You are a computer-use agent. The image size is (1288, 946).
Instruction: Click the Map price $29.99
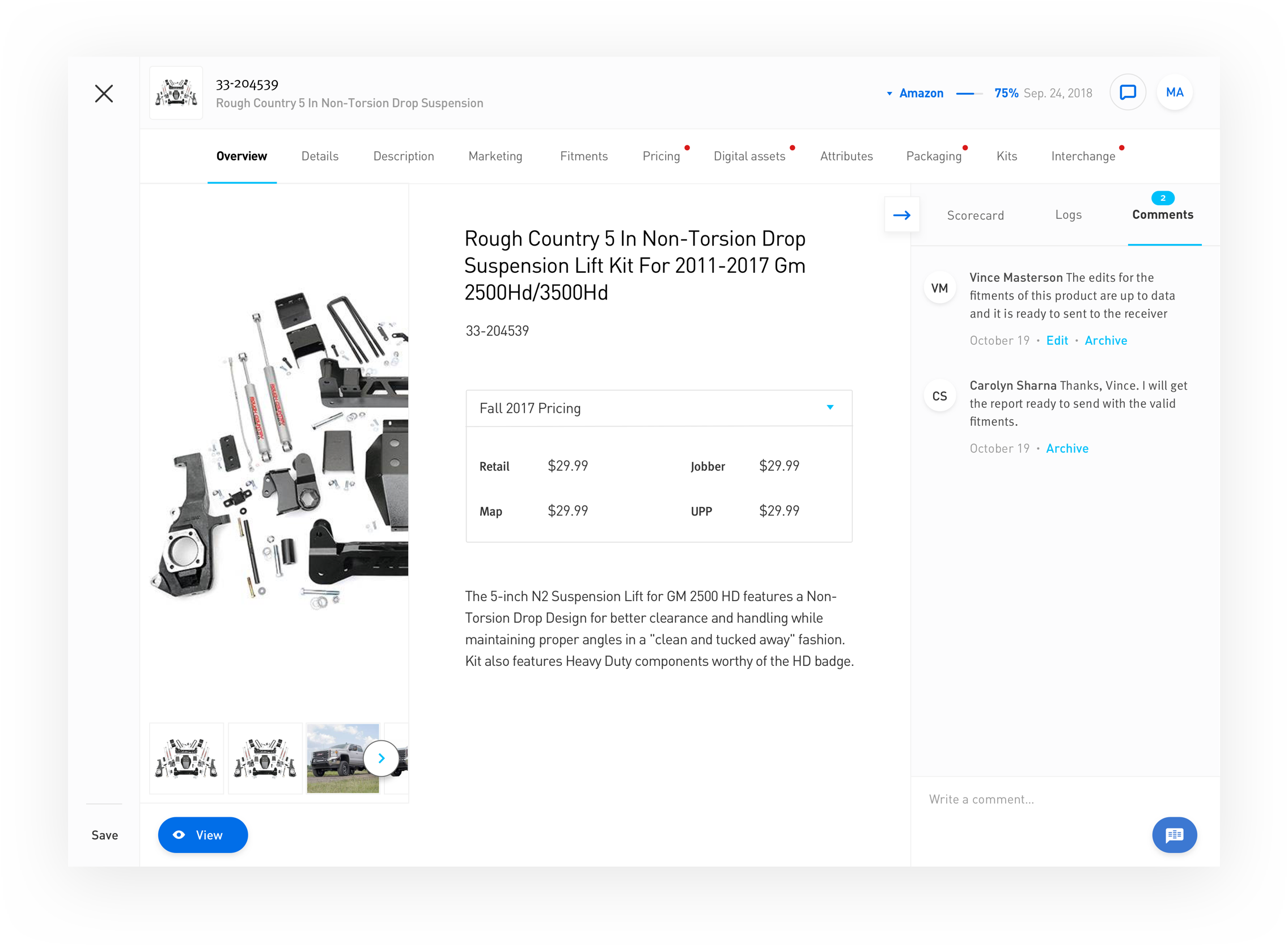(x=567, y=511)
